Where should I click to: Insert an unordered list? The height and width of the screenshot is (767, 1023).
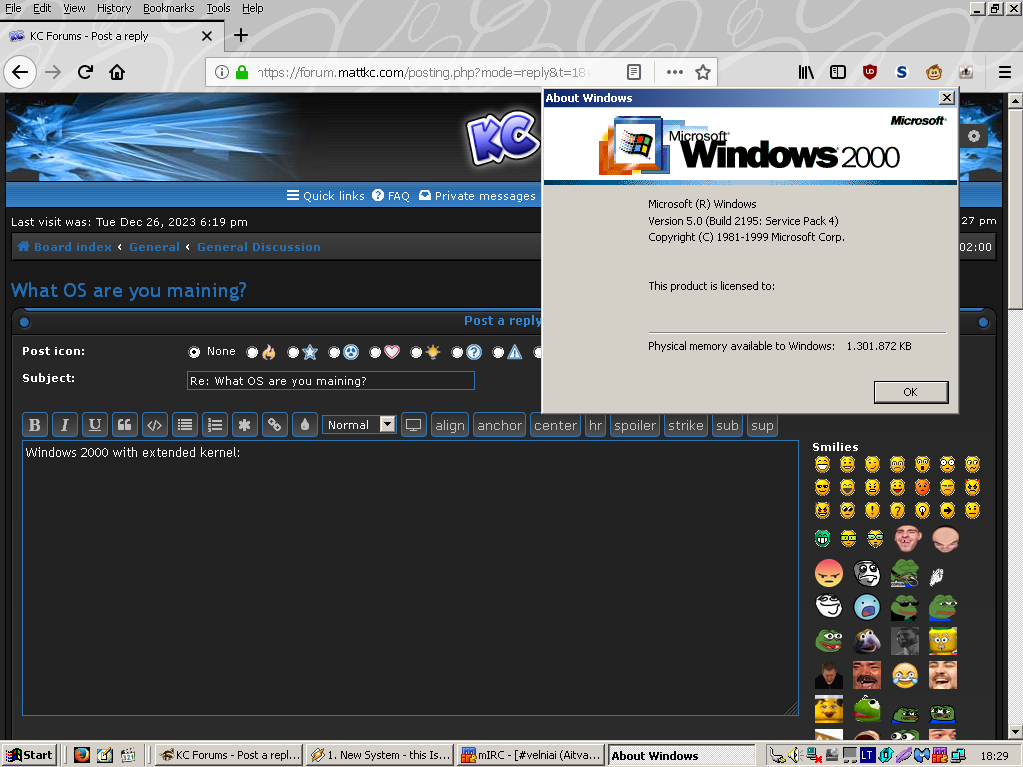click(185, 425)
